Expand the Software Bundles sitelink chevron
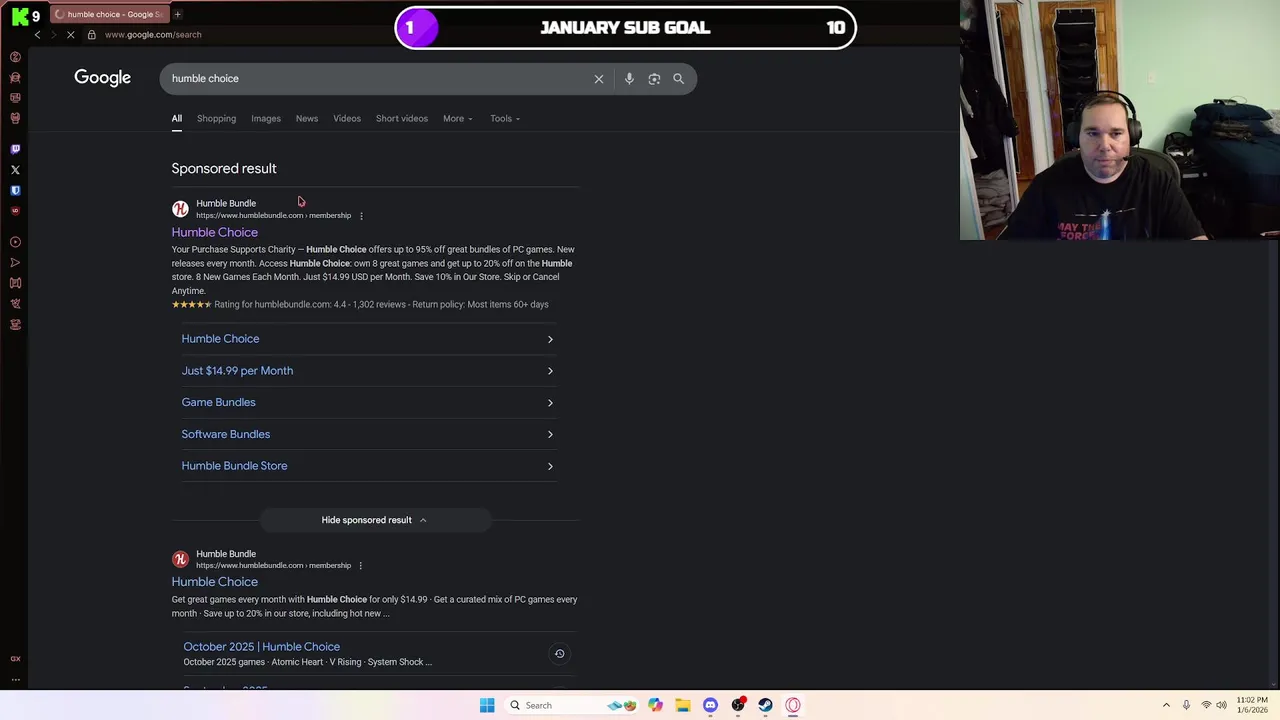The height and width of the screenshot is (720, 1280). pos(550,435)
